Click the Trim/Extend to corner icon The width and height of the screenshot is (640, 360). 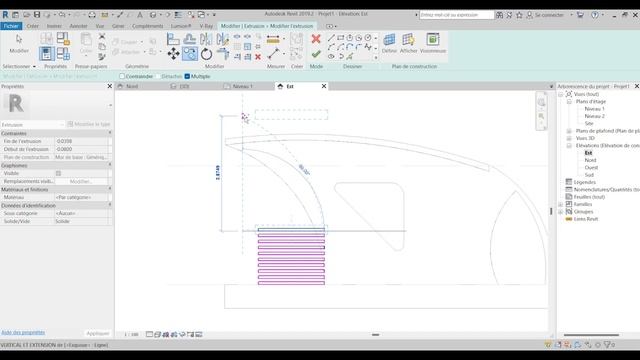click(x=223, y=53)
